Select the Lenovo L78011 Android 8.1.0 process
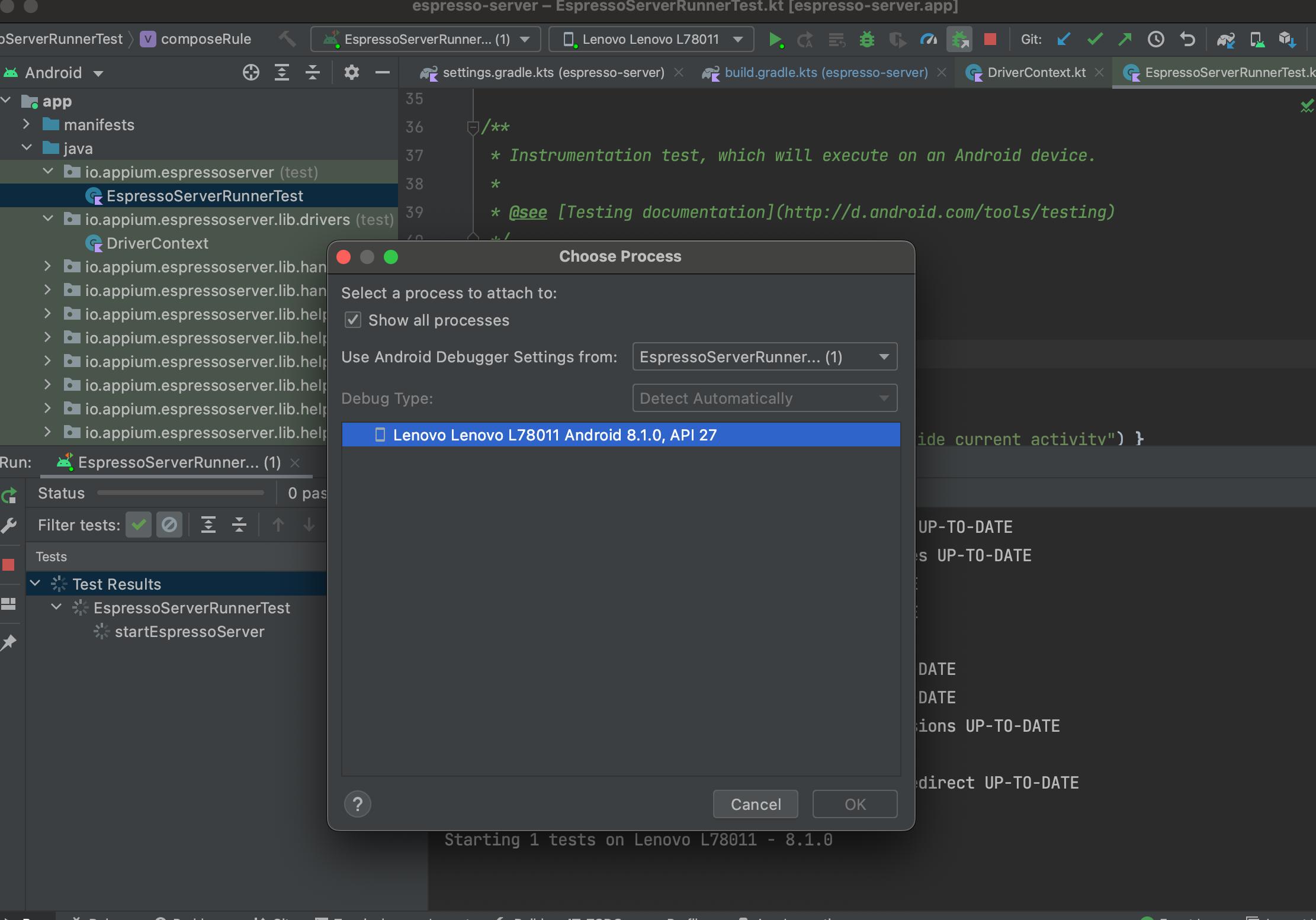This screenshot has height=920, width=1316. point(620,435)
